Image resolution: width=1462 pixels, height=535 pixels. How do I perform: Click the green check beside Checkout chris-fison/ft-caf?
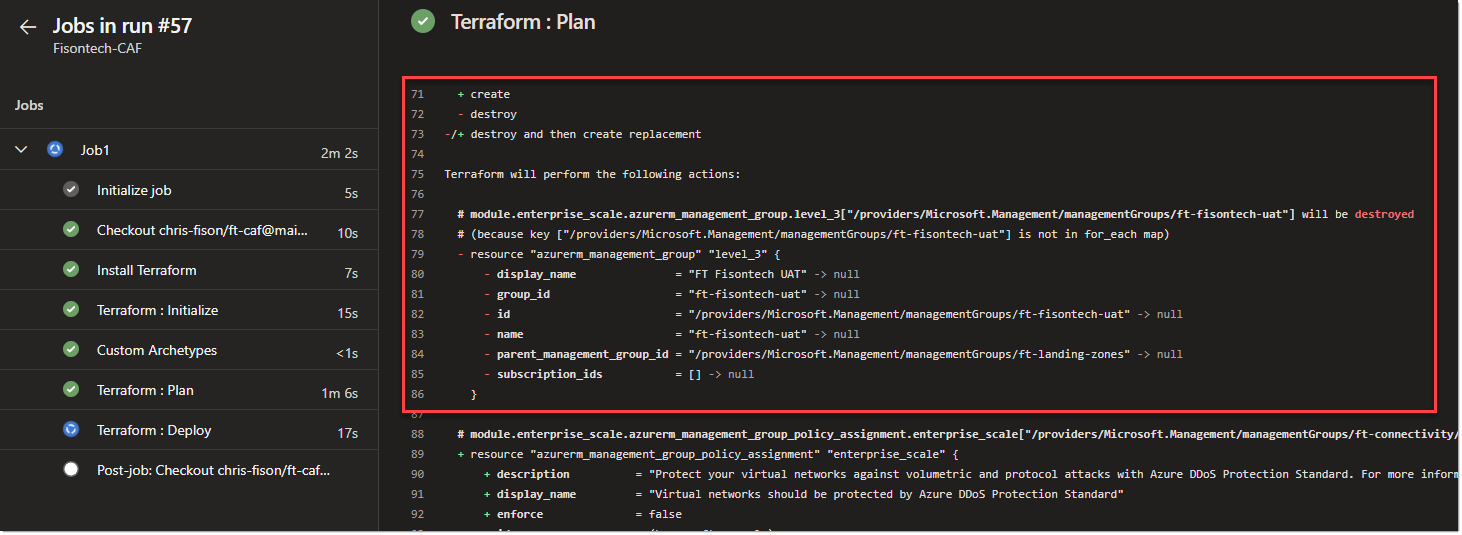point(71,230)
